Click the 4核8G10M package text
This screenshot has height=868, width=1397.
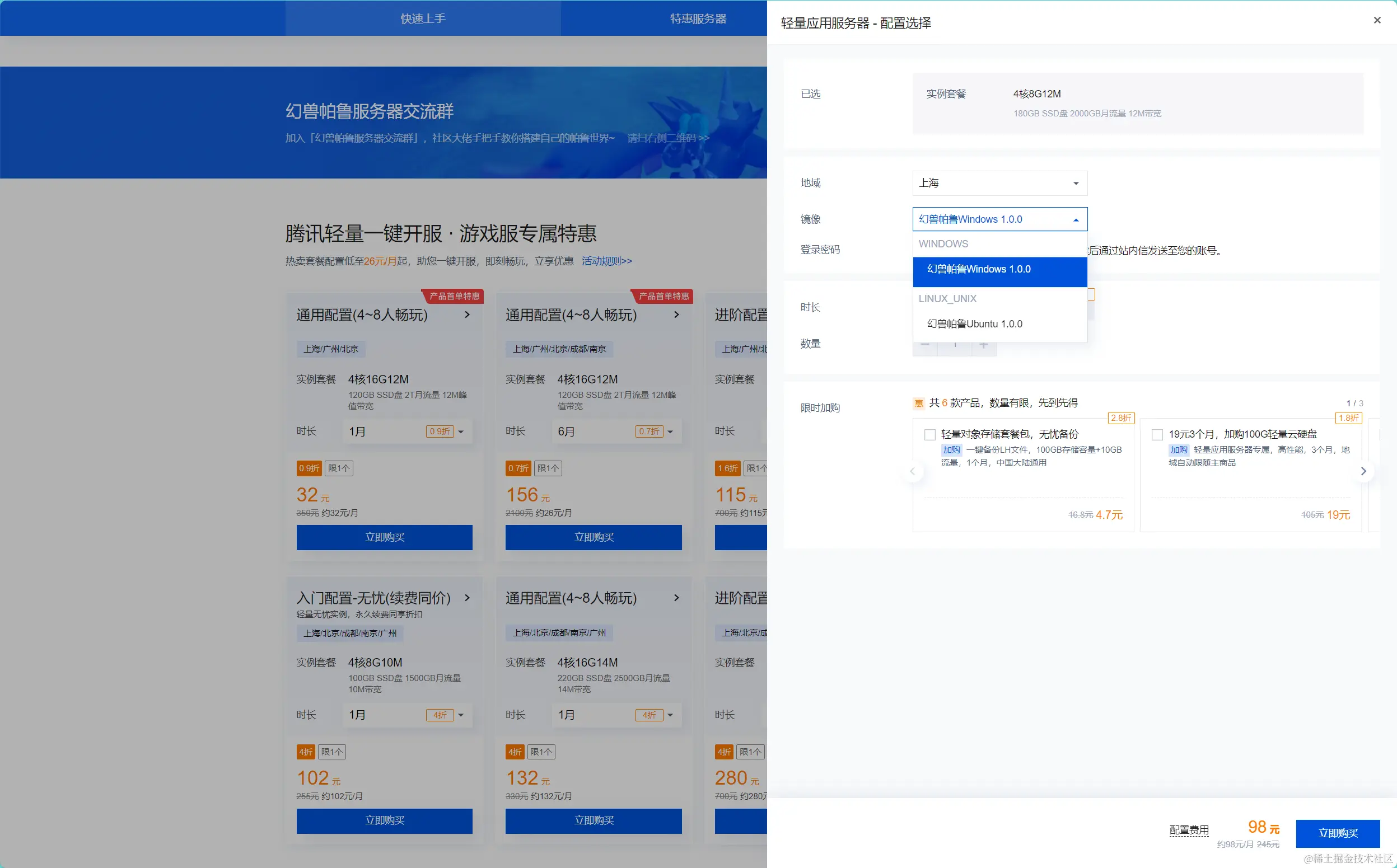375,663
